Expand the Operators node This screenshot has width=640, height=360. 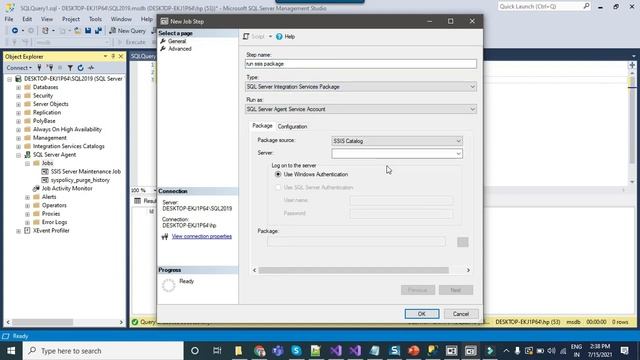[x=27, y=206]
